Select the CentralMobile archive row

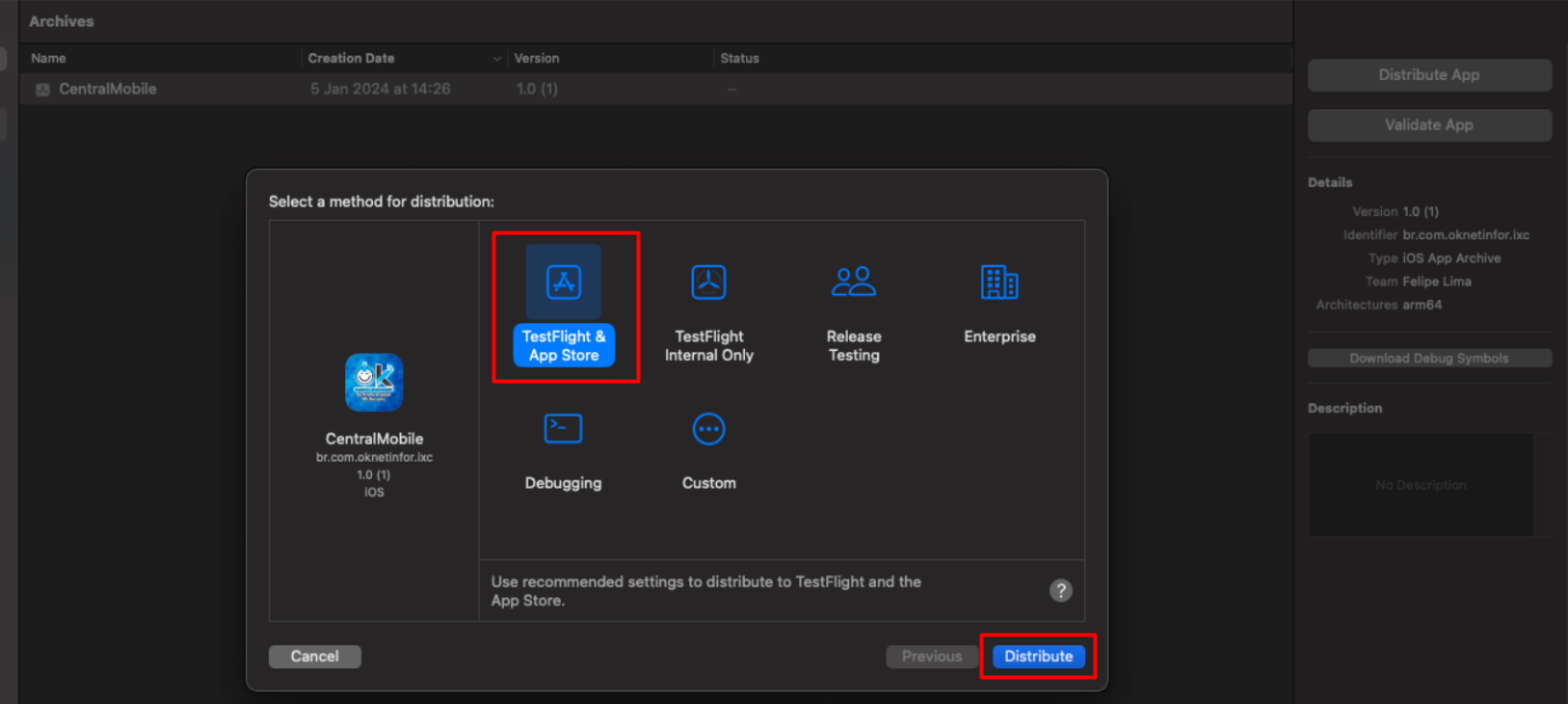click(x=655, y=89)
